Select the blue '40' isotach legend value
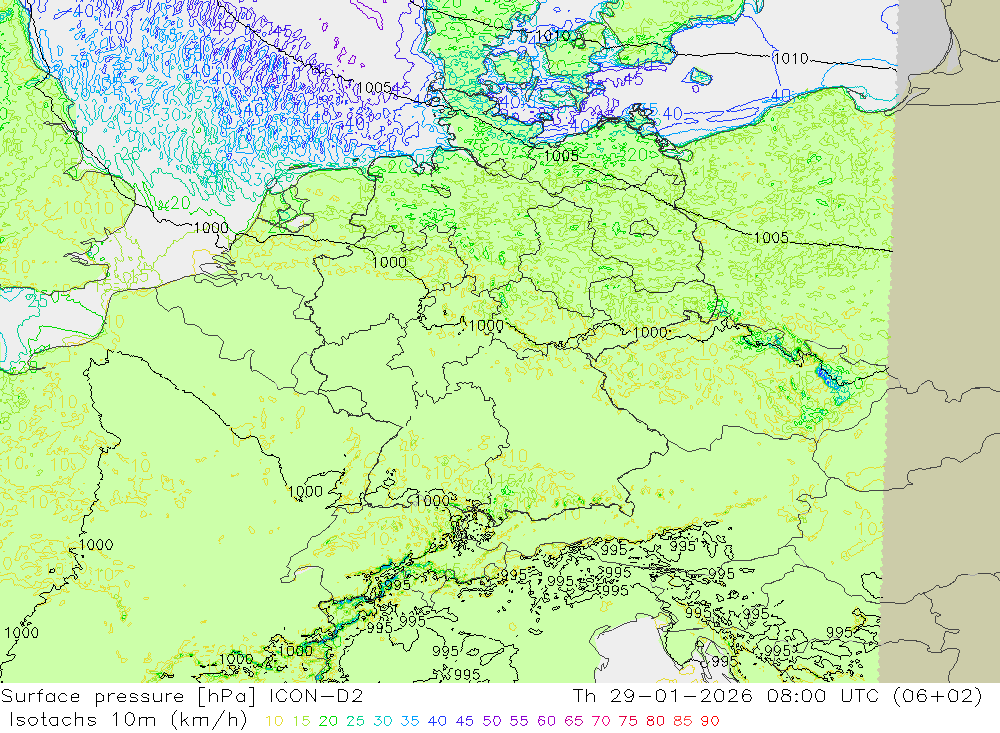Viewport: 1000px width, 733px height. 437,721
